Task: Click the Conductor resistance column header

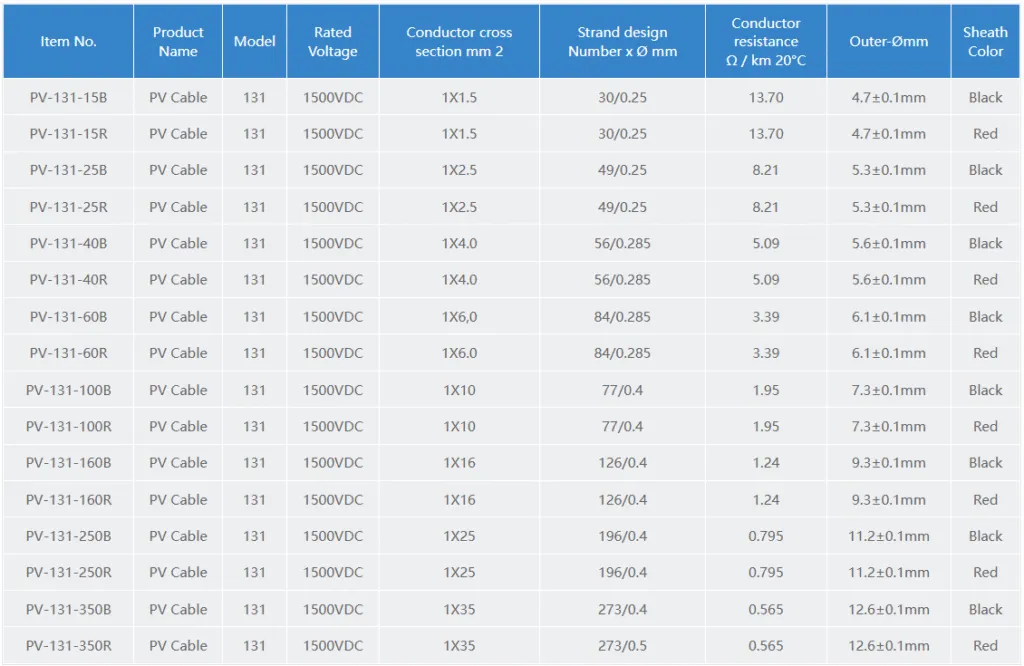Action: 766,42
